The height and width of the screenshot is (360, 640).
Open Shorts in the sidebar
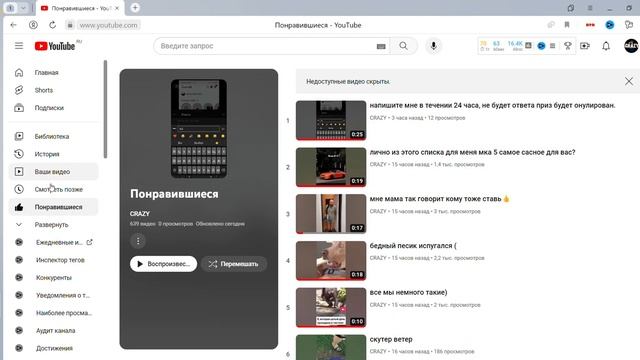(x=53, y=90)
